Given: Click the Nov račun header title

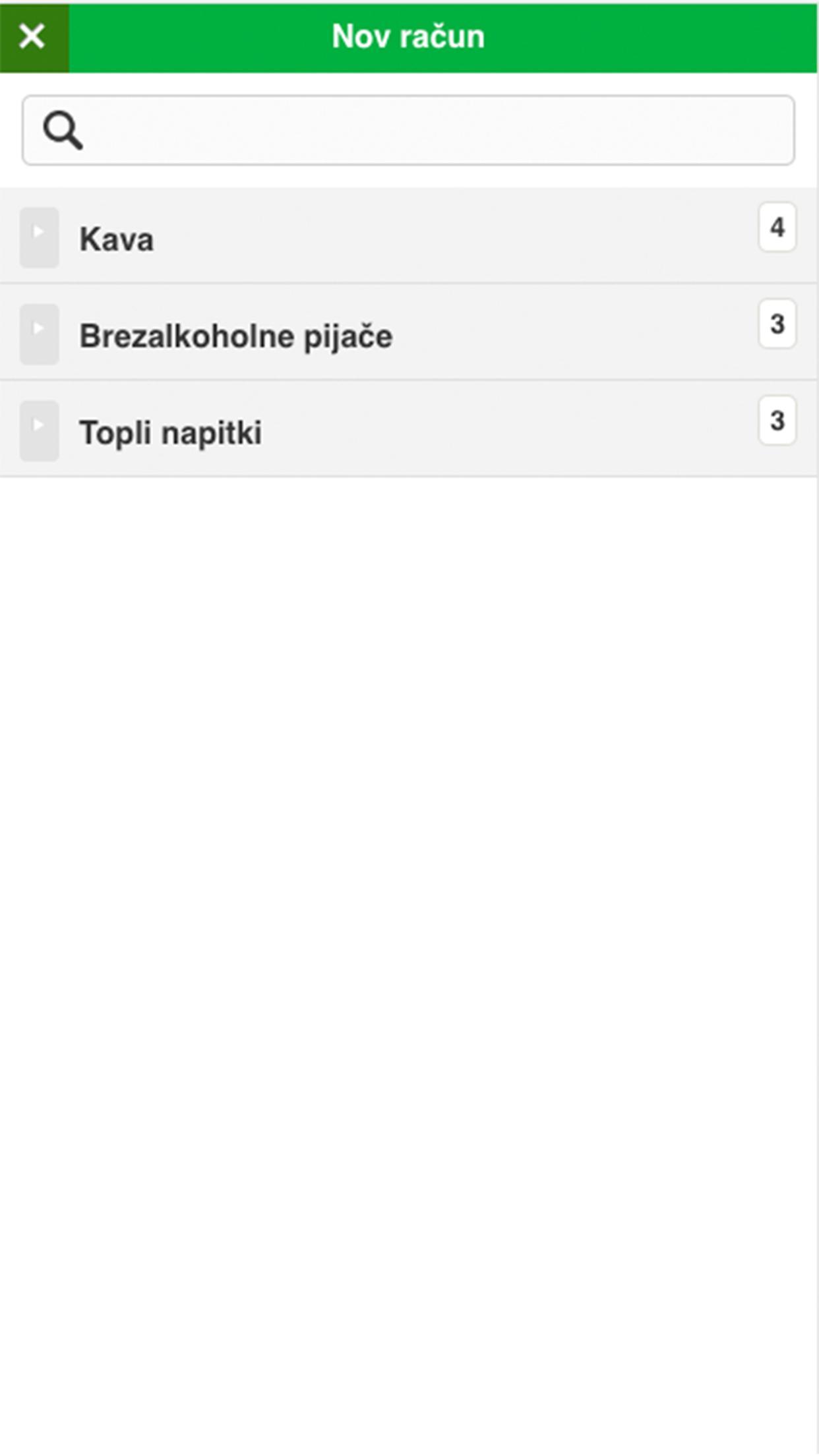Looking at the screenshot, I should pyautogui.click(x=408, y=37).
